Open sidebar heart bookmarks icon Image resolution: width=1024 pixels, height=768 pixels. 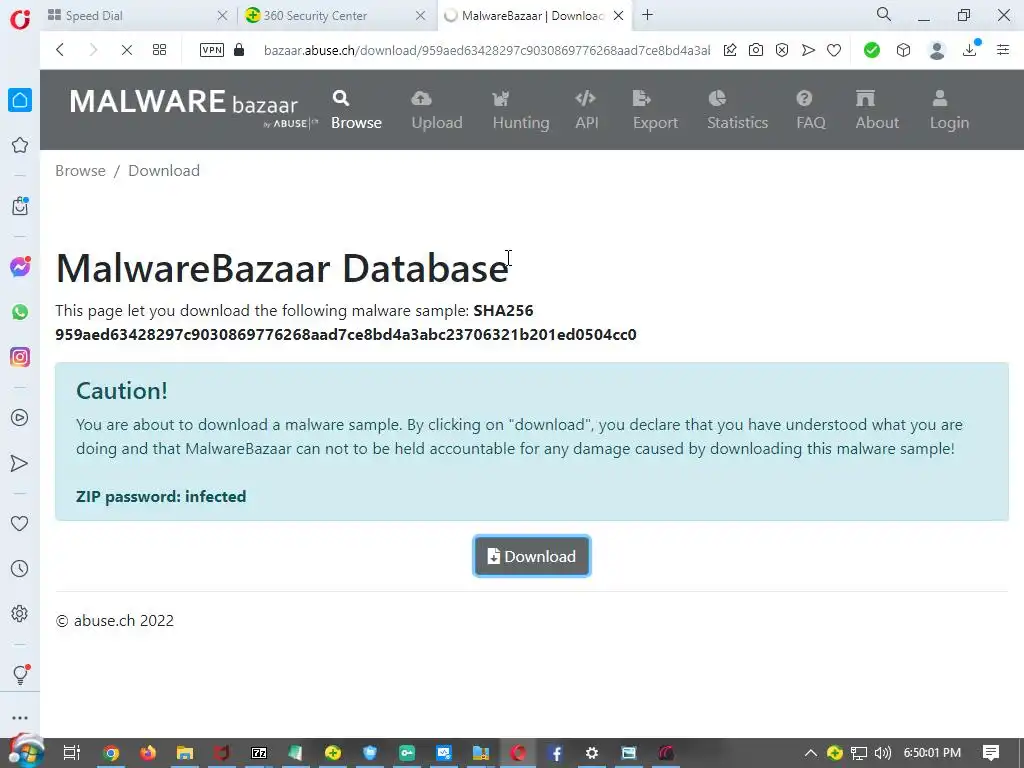click(20, 523)
